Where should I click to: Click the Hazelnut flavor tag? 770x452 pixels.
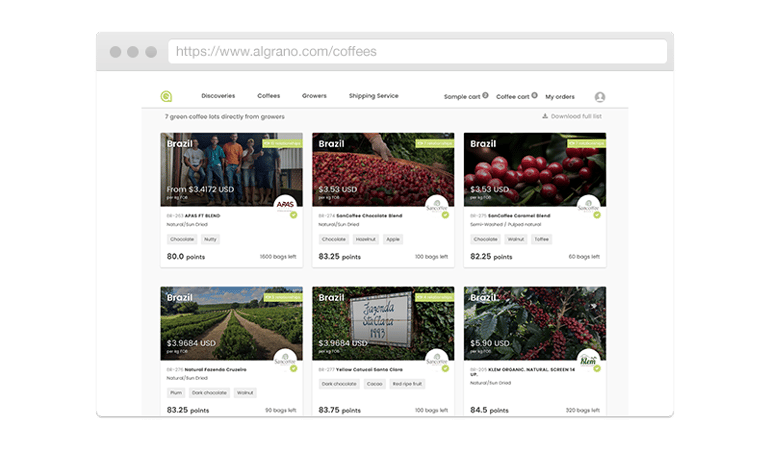pyautogui.click(x=365, y=239)
